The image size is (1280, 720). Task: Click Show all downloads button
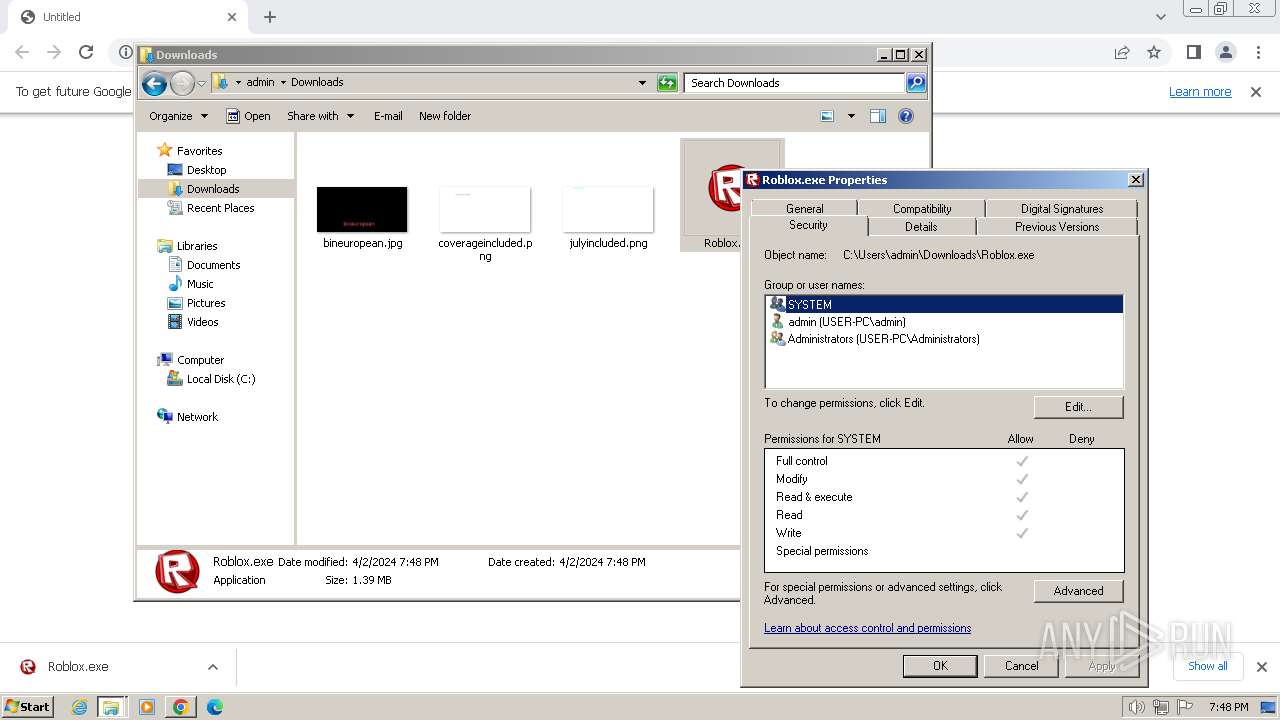coord(1208,666)
